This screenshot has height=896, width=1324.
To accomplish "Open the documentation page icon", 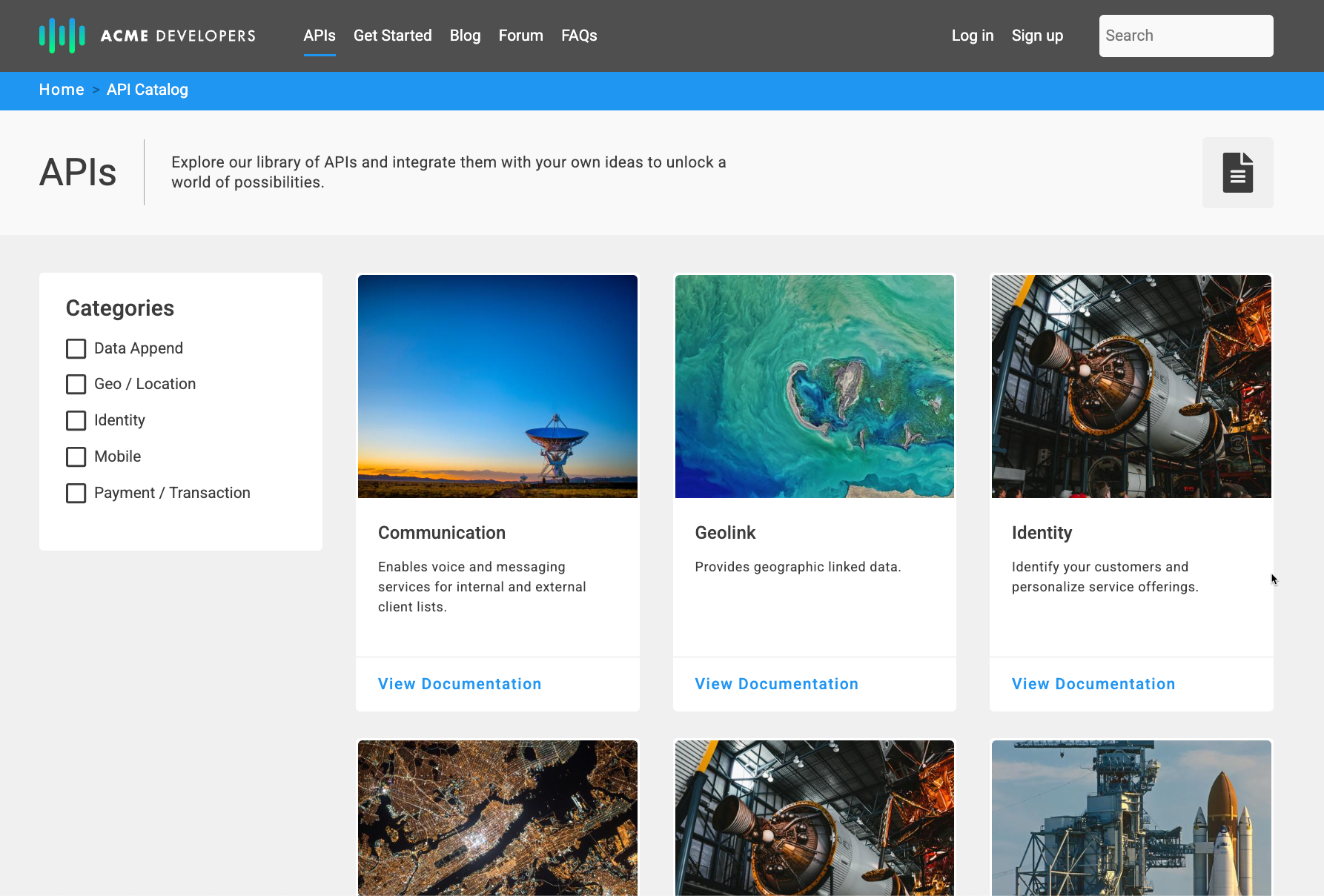I will click(1237, 173).
